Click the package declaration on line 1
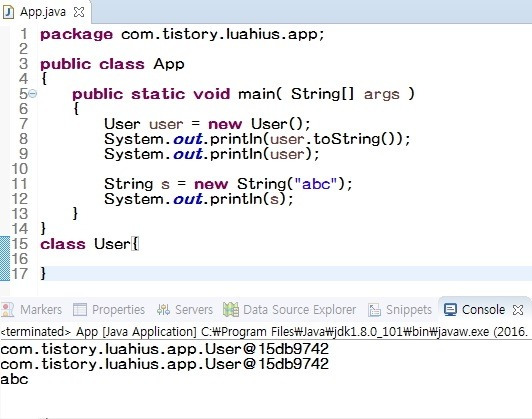The height and width of the screenshot is (419, 532). click(x=182, y=35)
